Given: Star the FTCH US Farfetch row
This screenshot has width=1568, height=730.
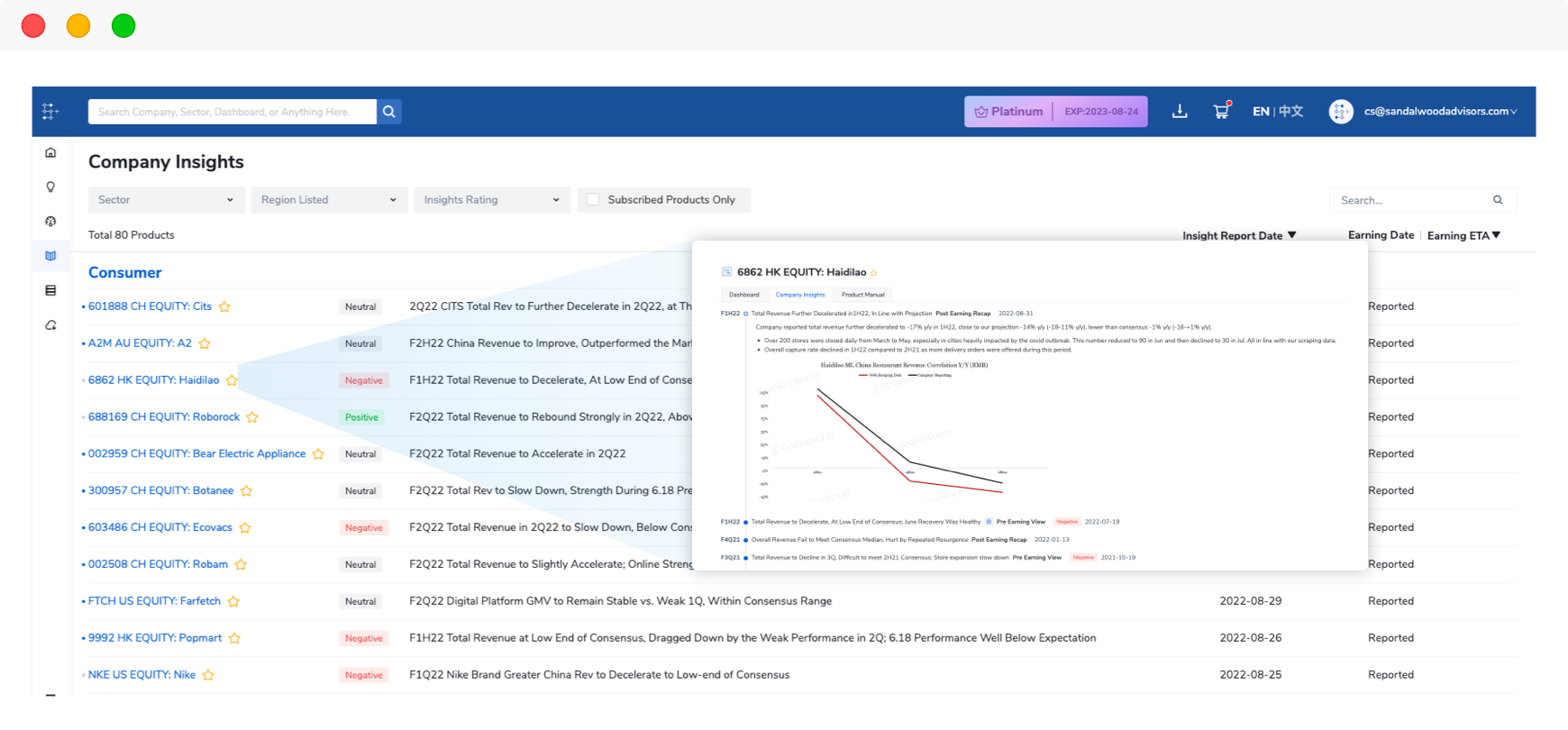Looking at the screenshot, I should point(233,601).
